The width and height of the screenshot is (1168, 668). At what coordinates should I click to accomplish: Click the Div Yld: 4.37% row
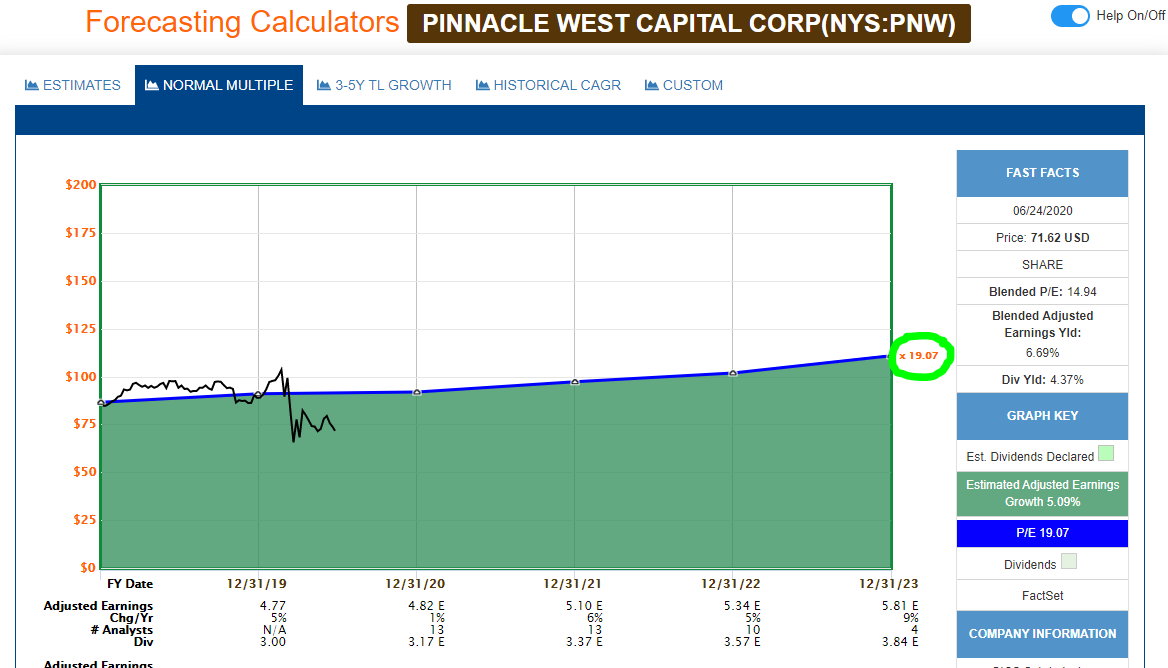(x=1042, y=380)
